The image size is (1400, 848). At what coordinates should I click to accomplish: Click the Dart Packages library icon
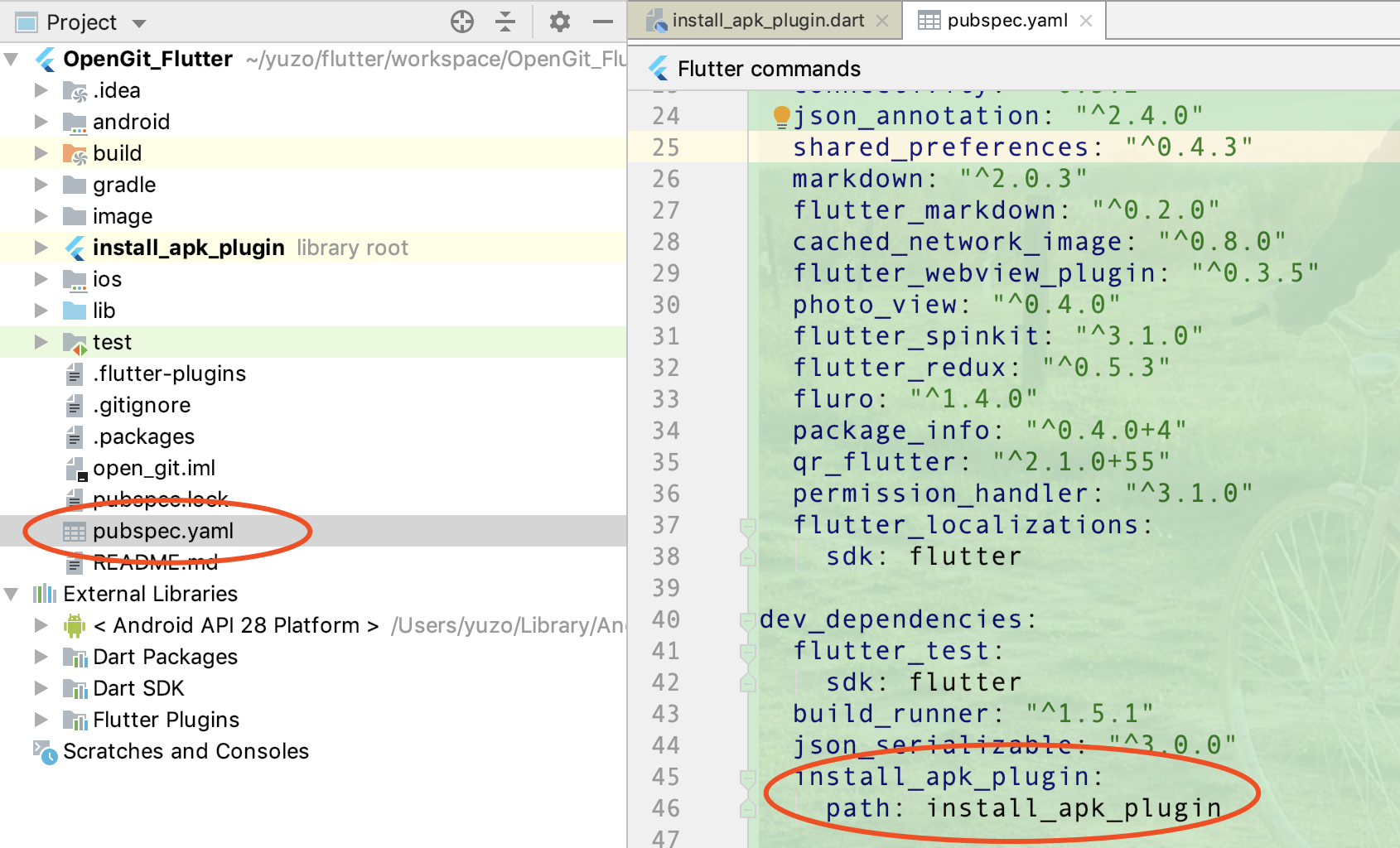[x=75, y=657]
